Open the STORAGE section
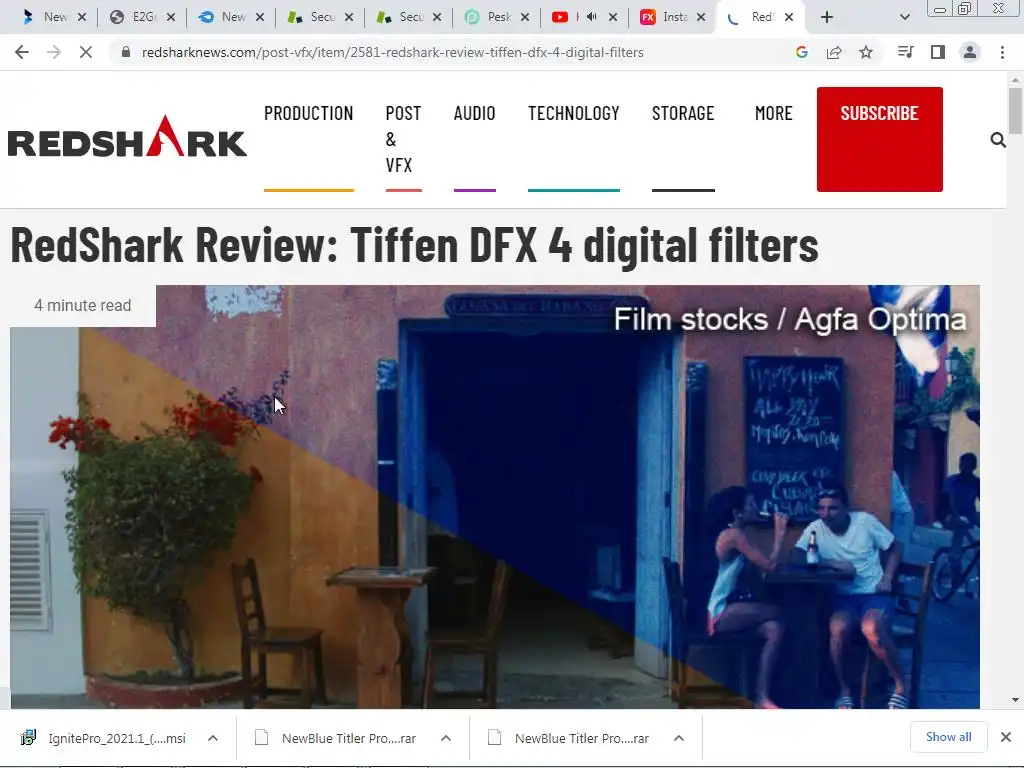 point(683,113)
